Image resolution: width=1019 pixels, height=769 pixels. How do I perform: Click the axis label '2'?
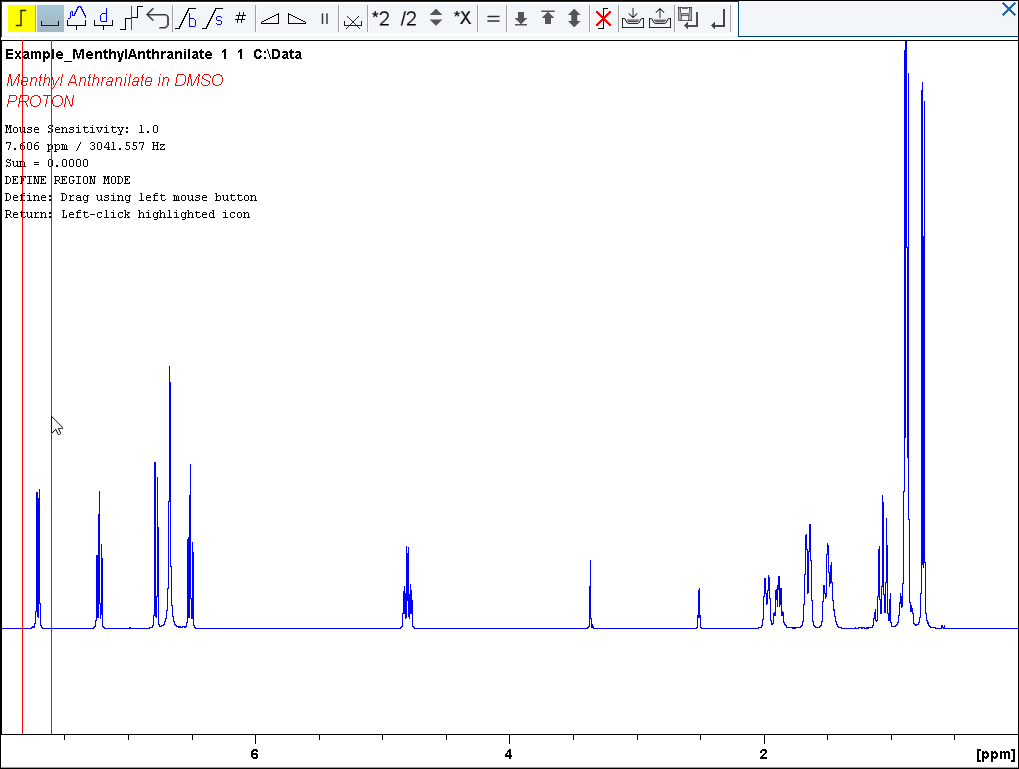(764, 754)
